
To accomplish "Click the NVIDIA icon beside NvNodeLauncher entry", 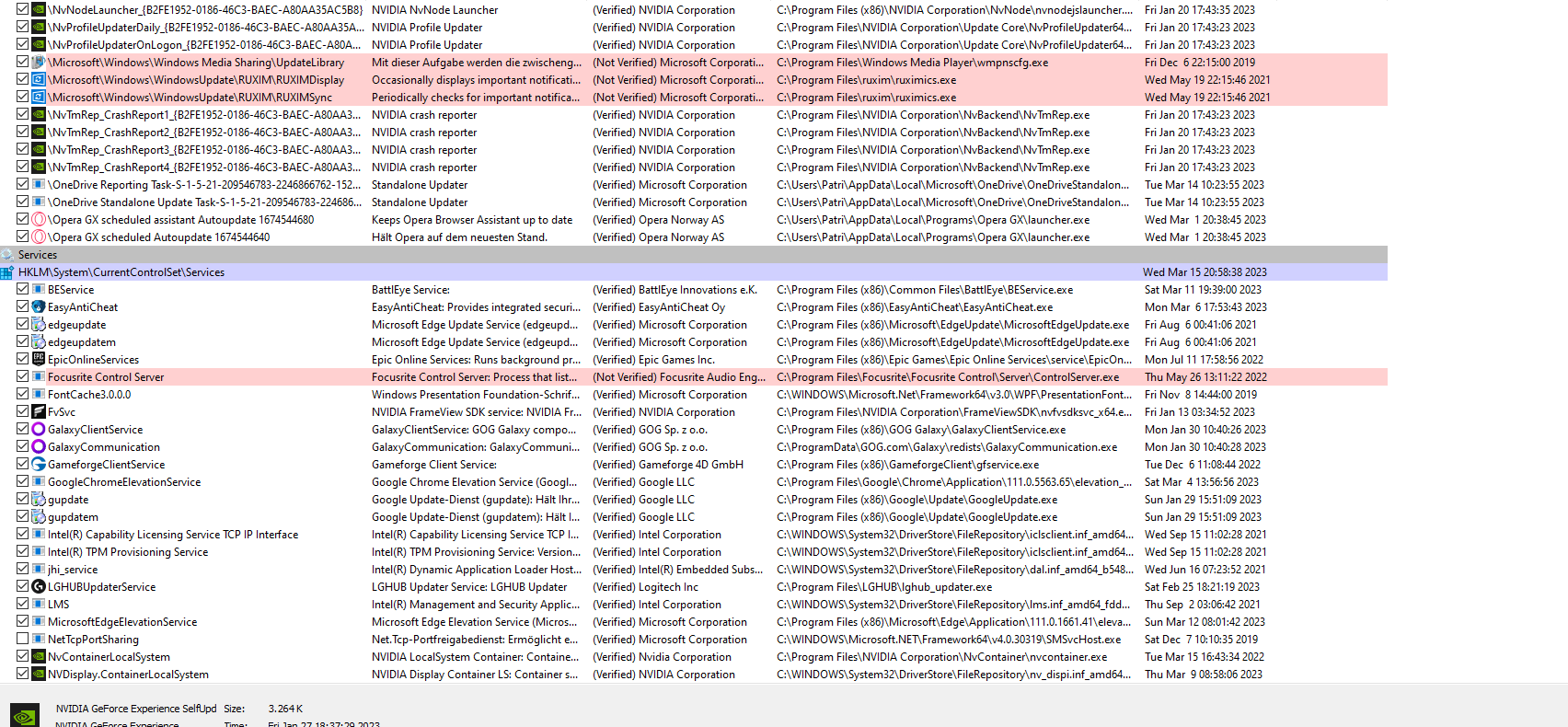I will click(39, 10).
